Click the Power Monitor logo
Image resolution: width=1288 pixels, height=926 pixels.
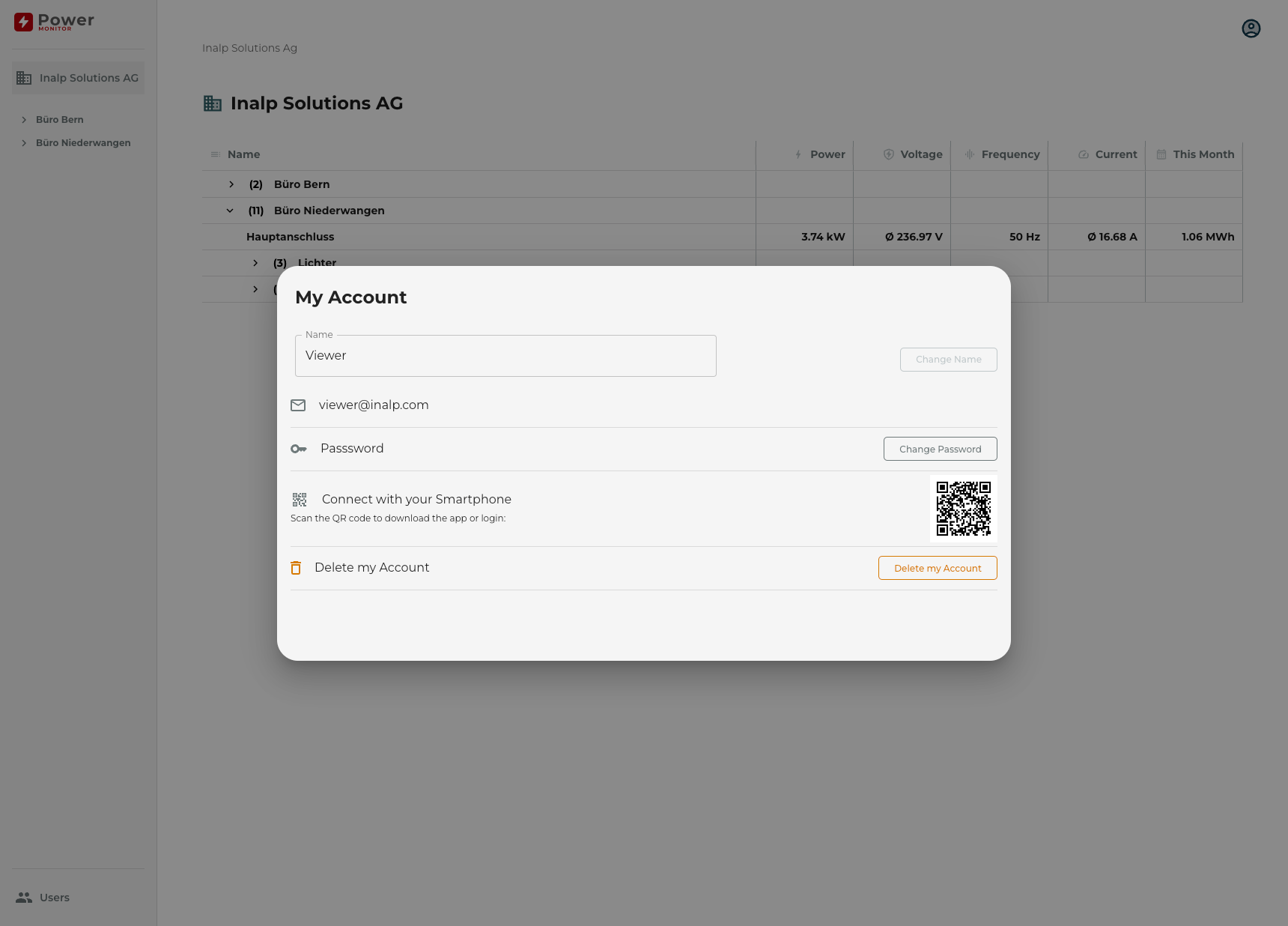(x=54, y=22)
